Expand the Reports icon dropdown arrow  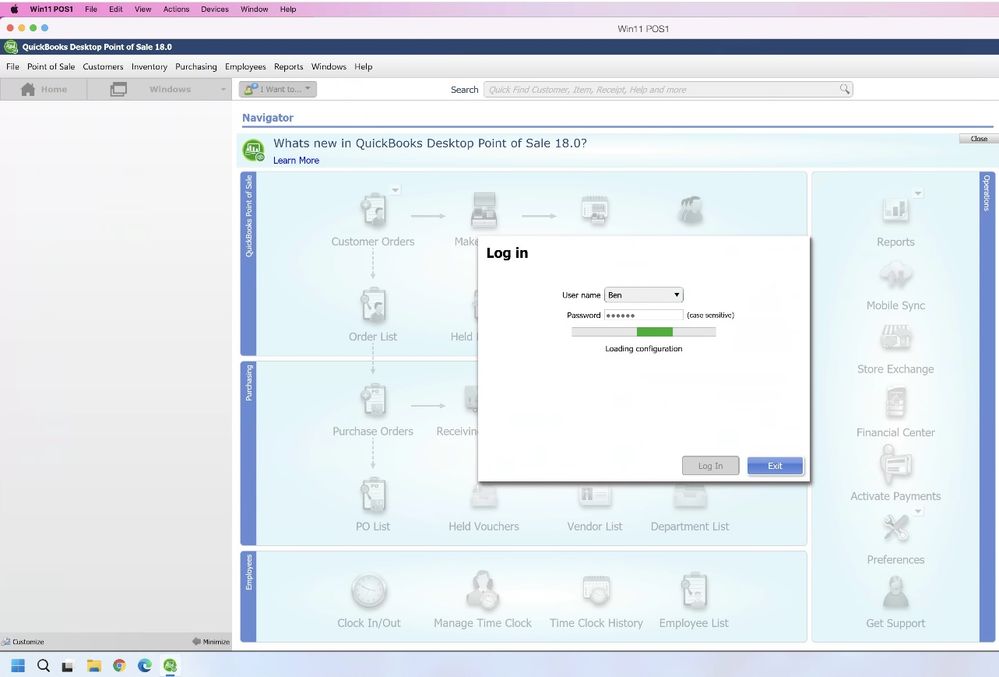click(x=918, y=193)
